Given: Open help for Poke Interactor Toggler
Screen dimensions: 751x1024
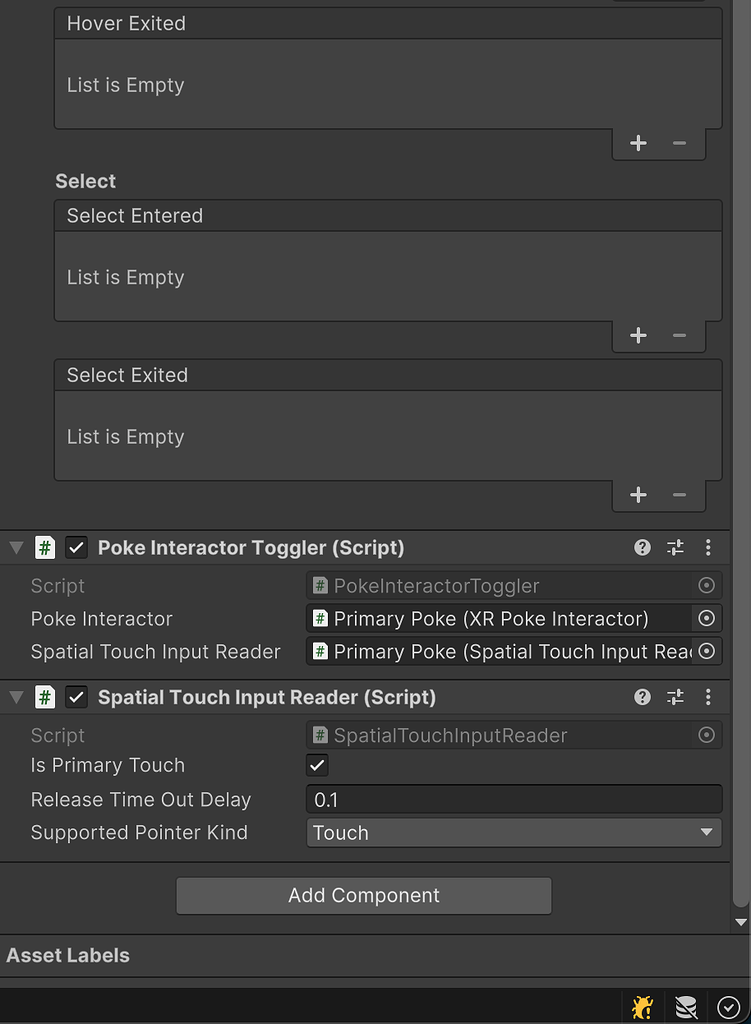Looking at the screenshot, I should pyautogui.click(x=643, y=547).
